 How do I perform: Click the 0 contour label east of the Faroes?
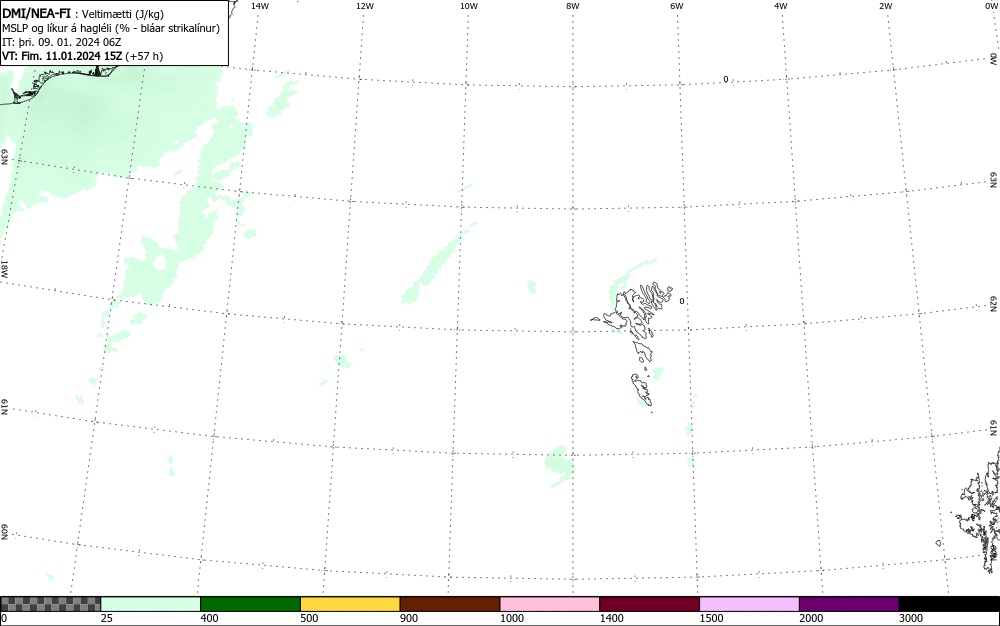682,301
